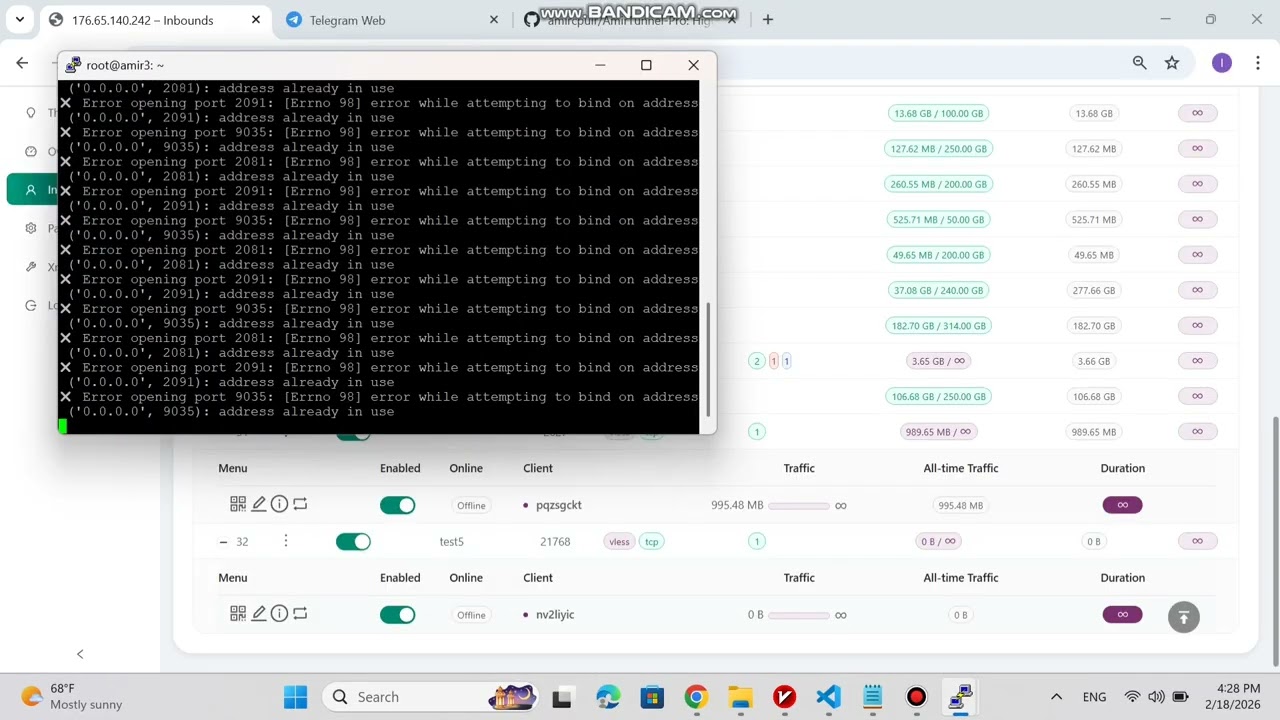Viewport: 1280px width, 720px height.
Task: Click the browser back arrow
Action: (22, 63)
